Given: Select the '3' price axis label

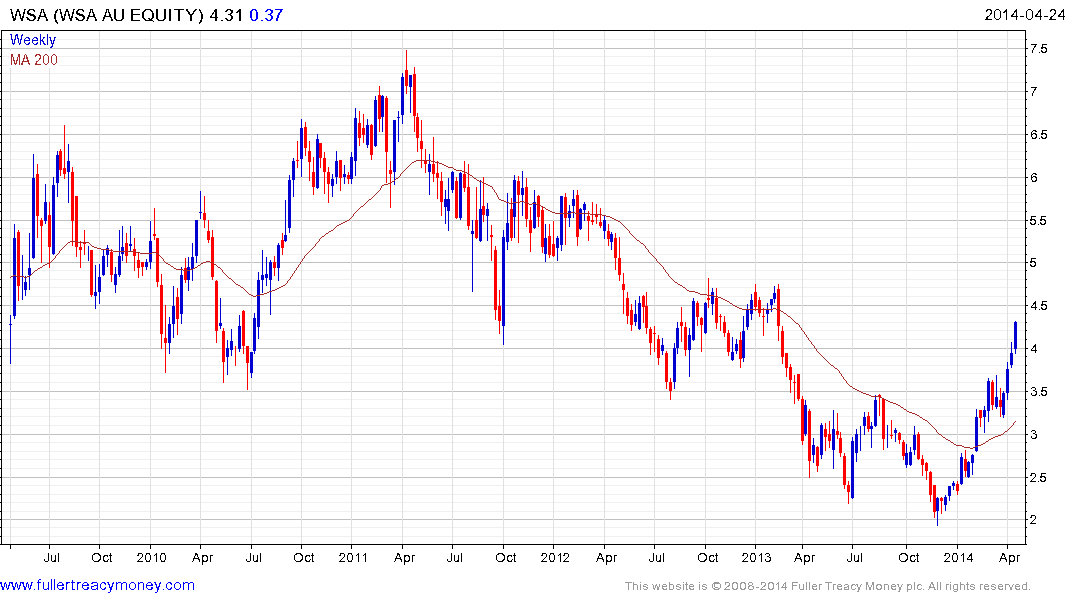Looking at the screenshot, I should click(x=1034, y=435).
